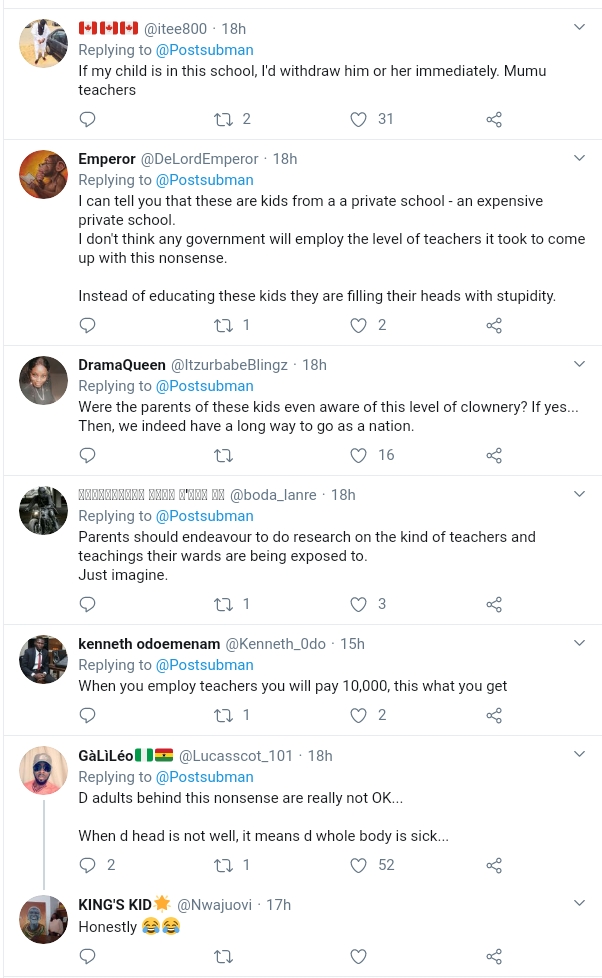Open @boda_lanre's avatar image
The height and width of the screenshot is (978, 602).
coord(43,510)
